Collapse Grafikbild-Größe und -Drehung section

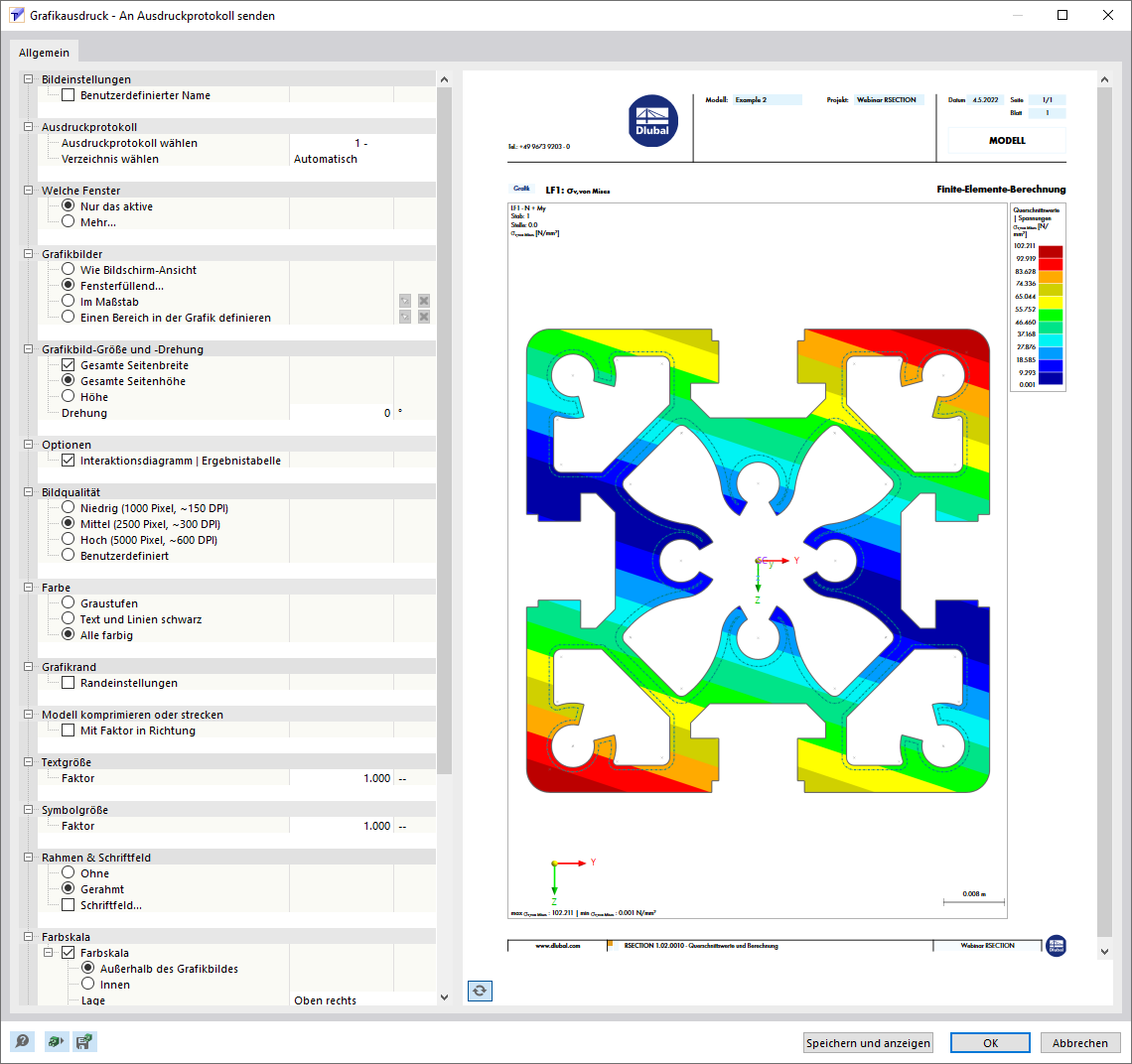(x=28, y=348)
